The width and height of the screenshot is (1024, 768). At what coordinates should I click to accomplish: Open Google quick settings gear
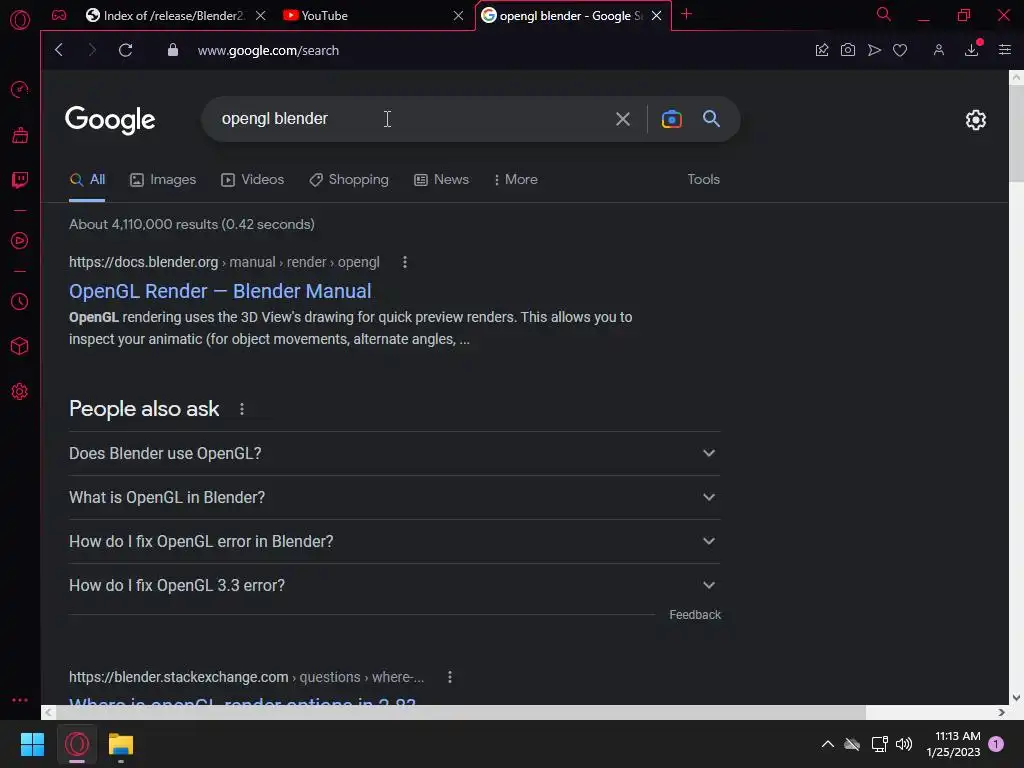(976, 120)
